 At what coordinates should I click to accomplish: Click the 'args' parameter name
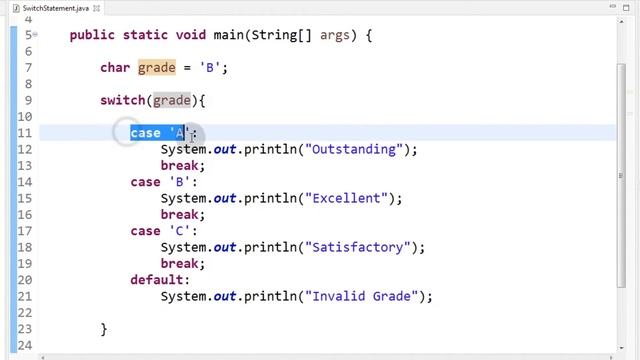[335, 35]
